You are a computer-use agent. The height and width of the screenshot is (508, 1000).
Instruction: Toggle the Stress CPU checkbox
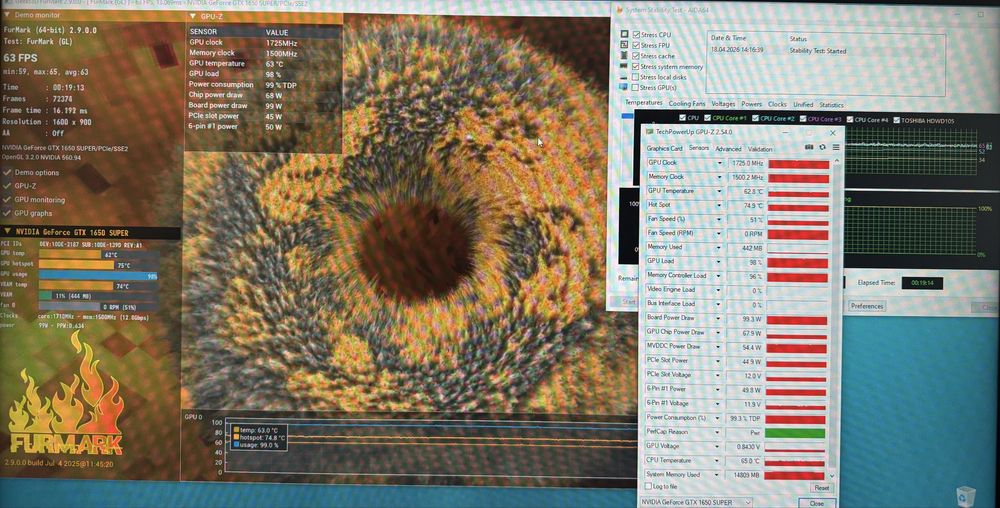tap(636, 34)
